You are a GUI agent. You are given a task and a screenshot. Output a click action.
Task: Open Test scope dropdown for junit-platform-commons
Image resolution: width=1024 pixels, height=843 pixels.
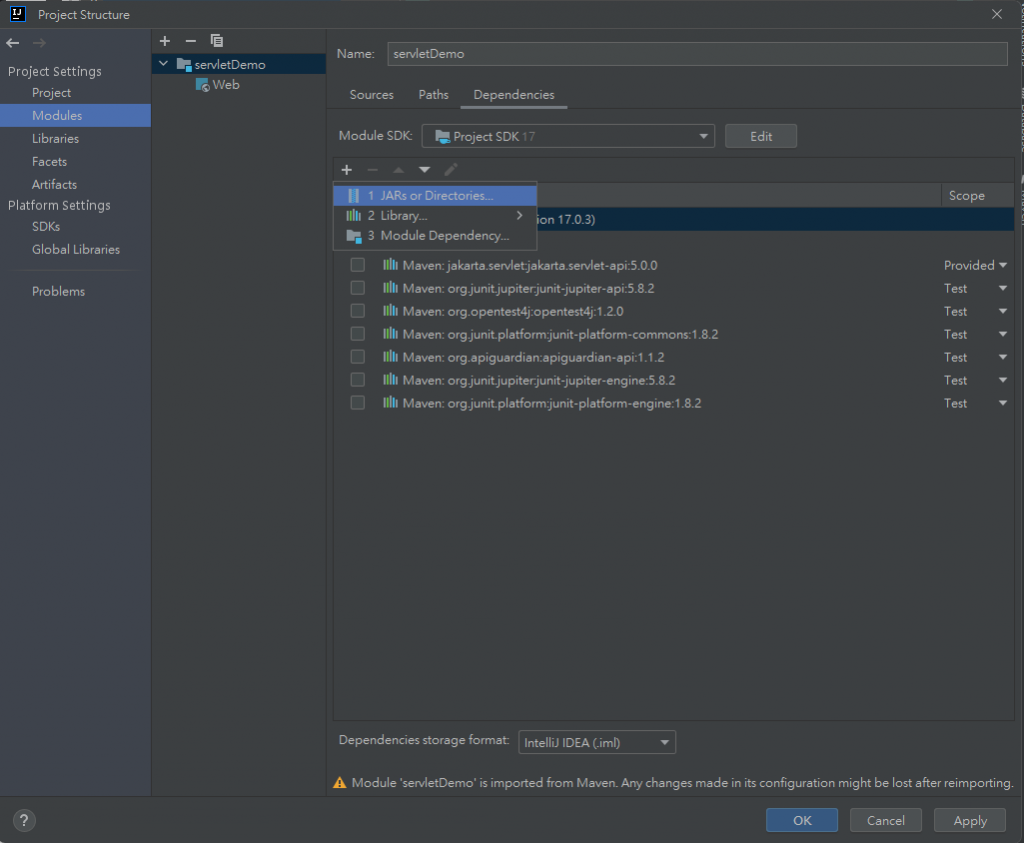coord(1002,334)
